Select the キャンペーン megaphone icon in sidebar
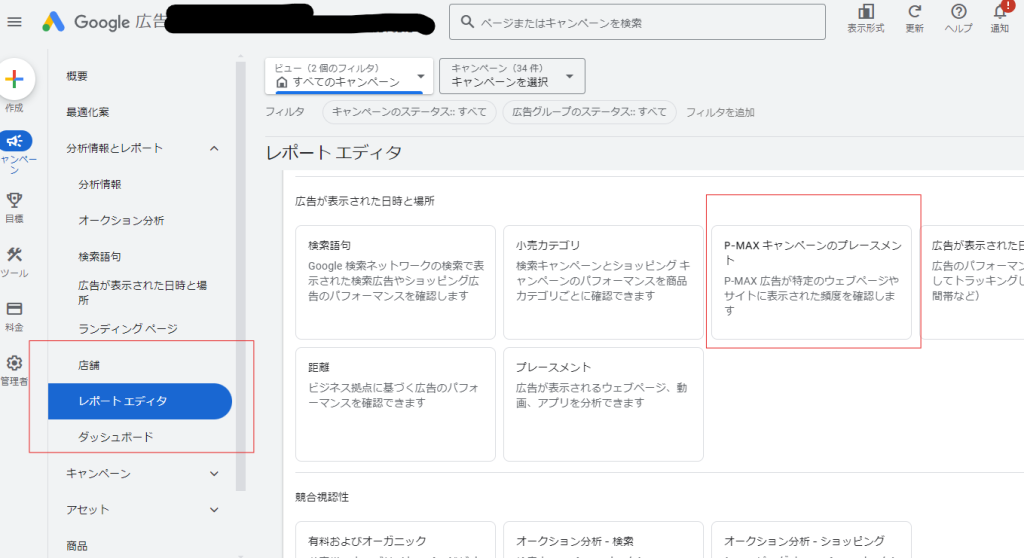Screen dimensions: 1024x558 [x=15, y=142]
